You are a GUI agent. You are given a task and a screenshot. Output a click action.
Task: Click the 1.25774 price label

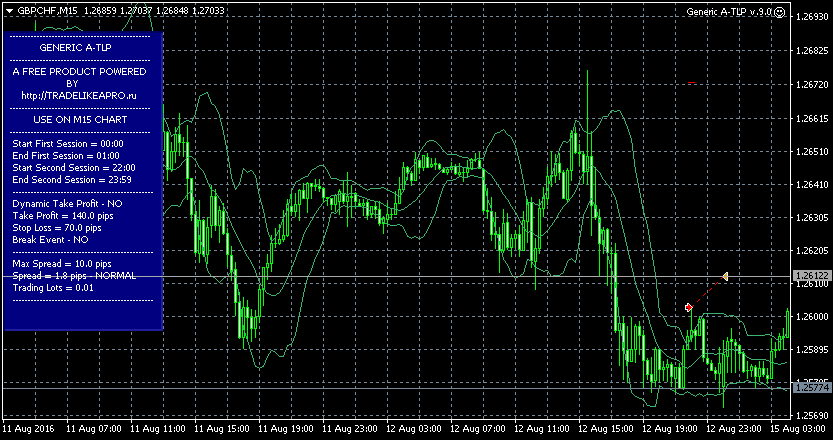811,388
